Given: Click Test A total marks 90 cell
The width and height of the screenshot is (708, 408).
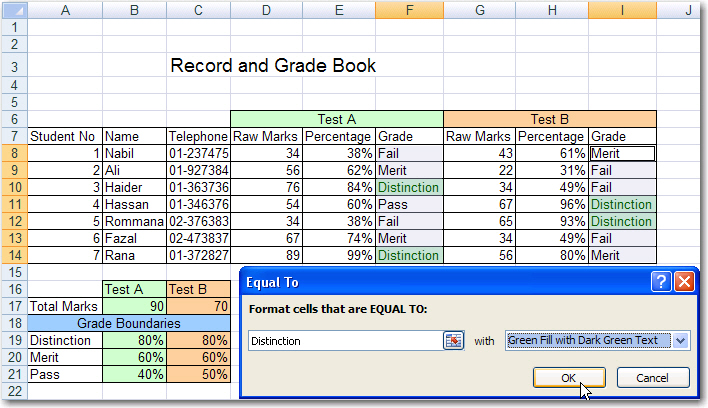Looking at the screenshot, I should 135,306.
